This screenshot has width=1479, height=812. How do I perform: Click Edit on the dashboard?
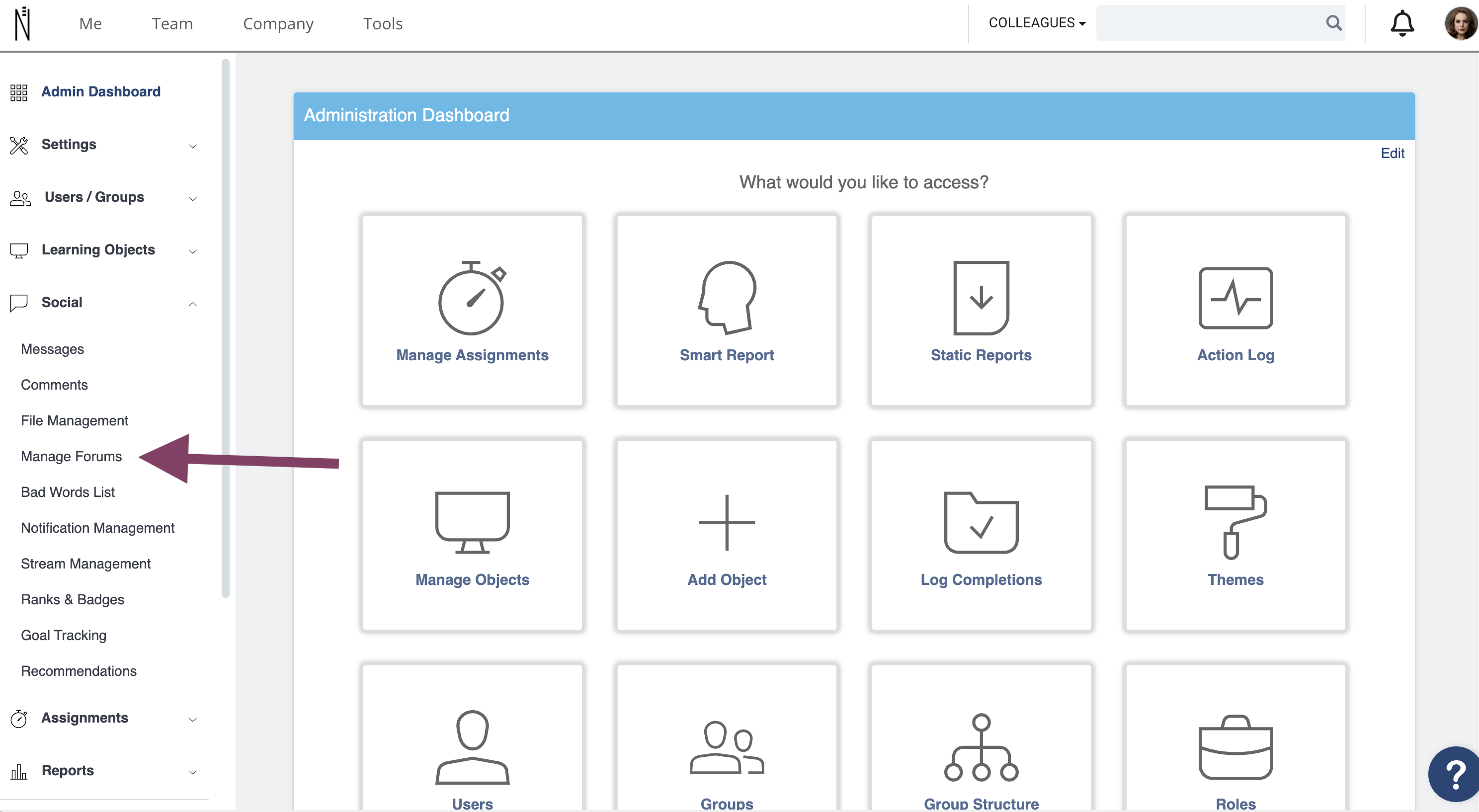(1393, 154)
